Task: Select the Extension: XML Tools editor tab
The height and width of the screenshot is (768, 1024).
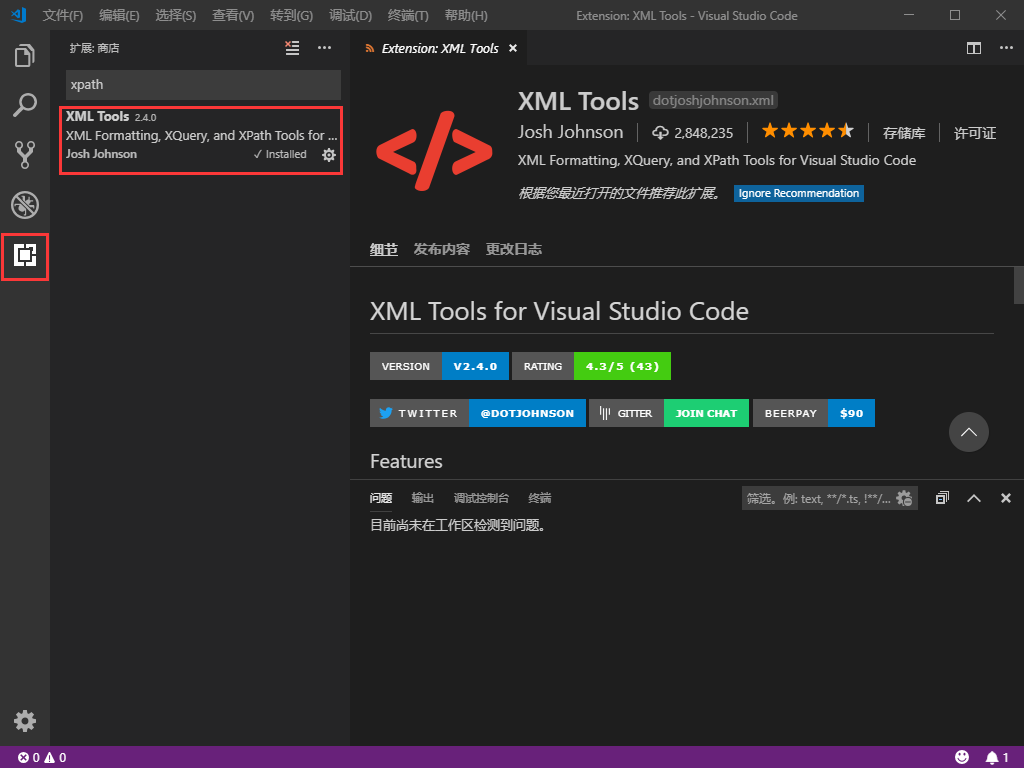Action: 440,48
